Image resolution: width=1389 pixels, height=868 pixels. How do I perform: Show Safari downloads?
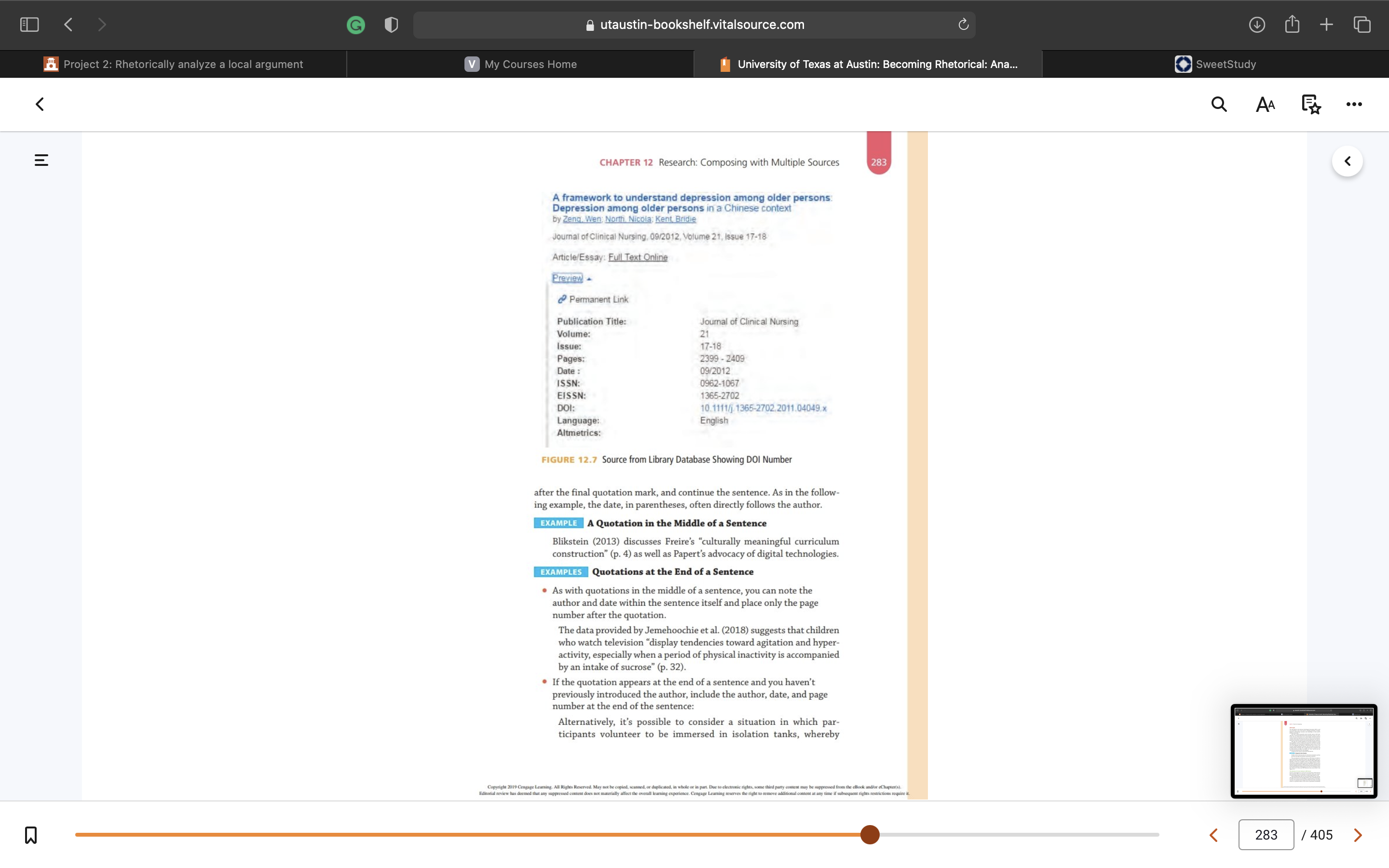pos(1257,25)
